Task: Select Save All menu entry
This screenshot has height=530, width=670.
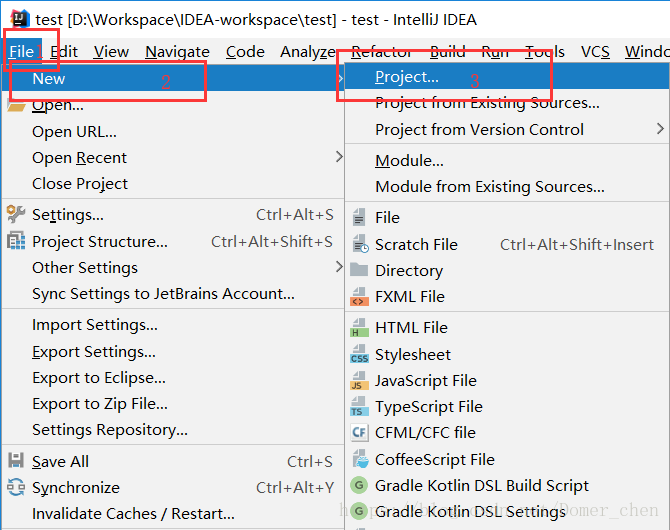Action: (x=173, y=461)
